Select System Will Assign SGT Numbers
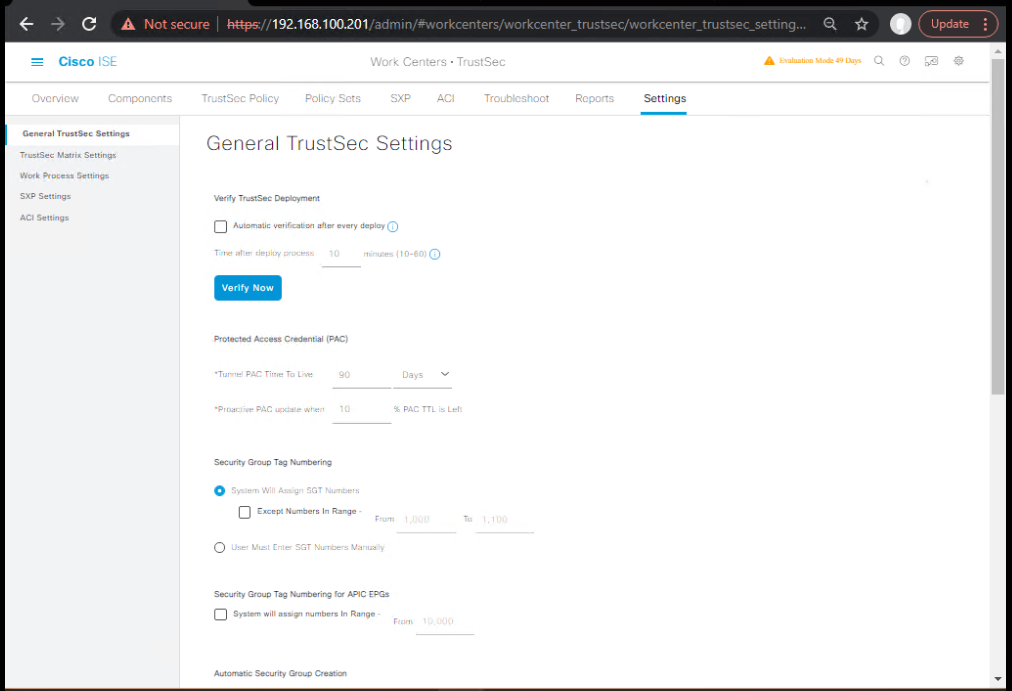This screenshot has height=691, width=1012. (x=219, y=491)
